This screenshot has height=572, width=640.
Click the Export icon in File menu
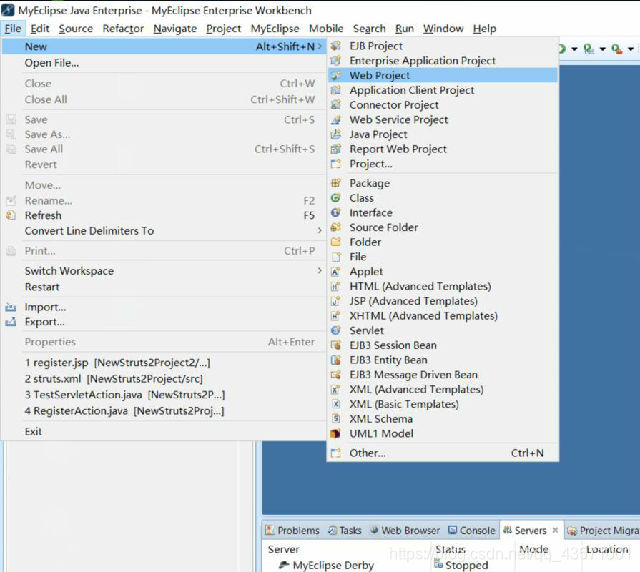(11, 322)
